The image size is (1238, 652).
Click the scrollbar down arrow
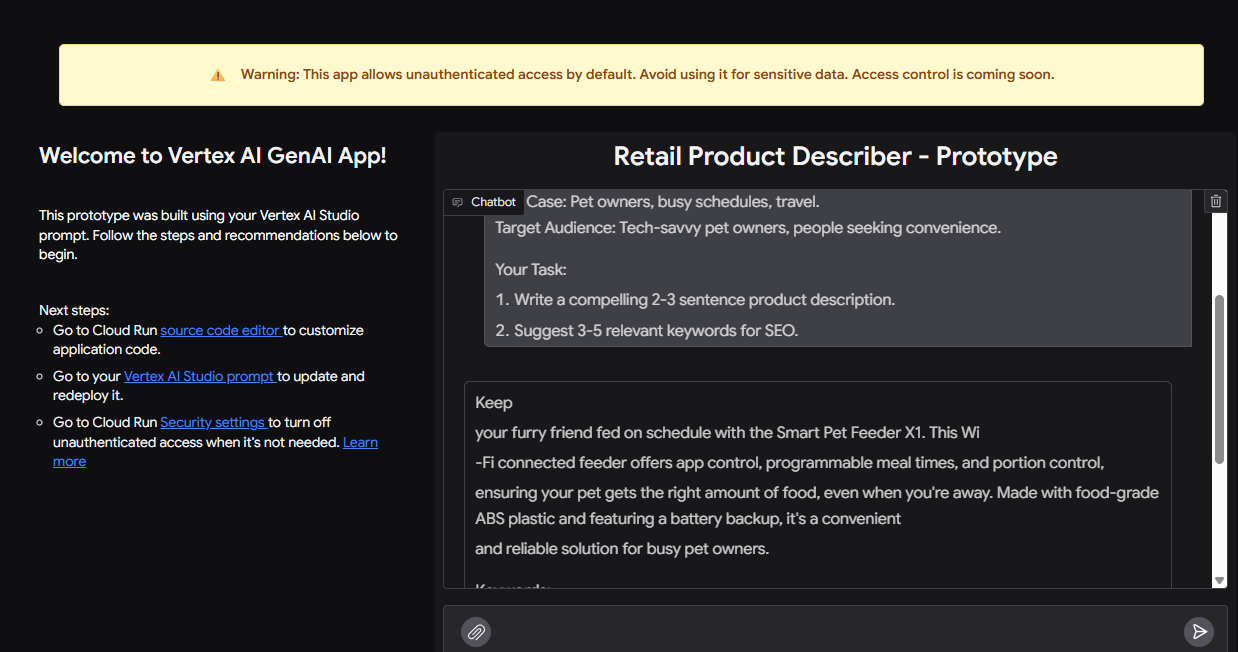point(1219,580)
